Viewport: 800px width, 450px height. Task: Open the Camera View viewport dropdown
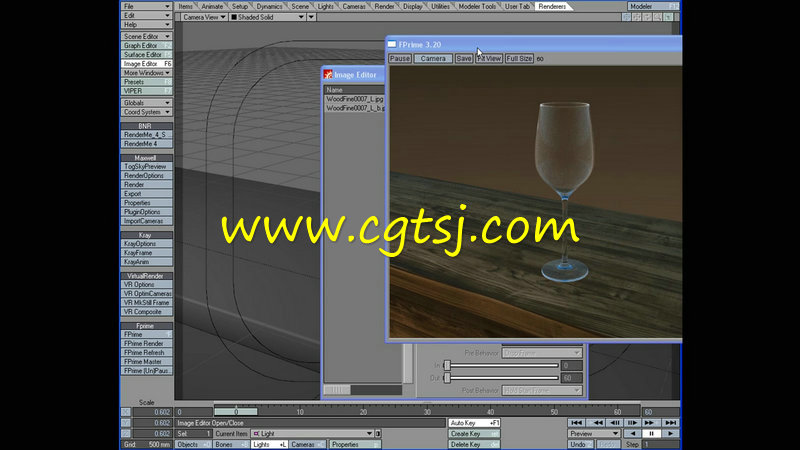(204, 17)
